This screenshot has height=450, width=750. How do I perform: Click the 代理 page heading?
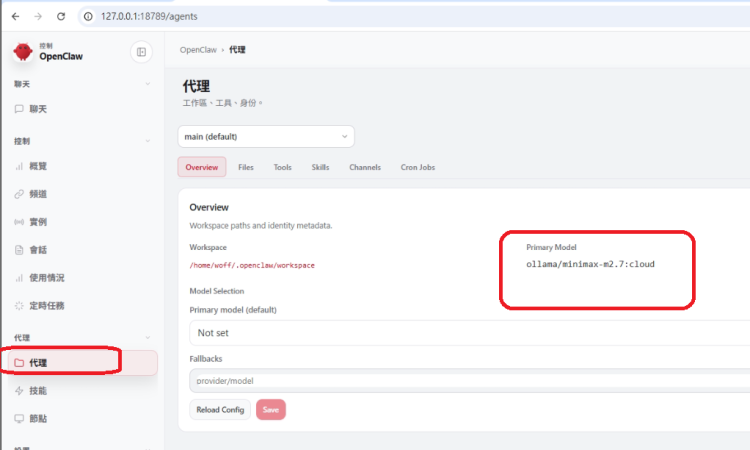196,86
